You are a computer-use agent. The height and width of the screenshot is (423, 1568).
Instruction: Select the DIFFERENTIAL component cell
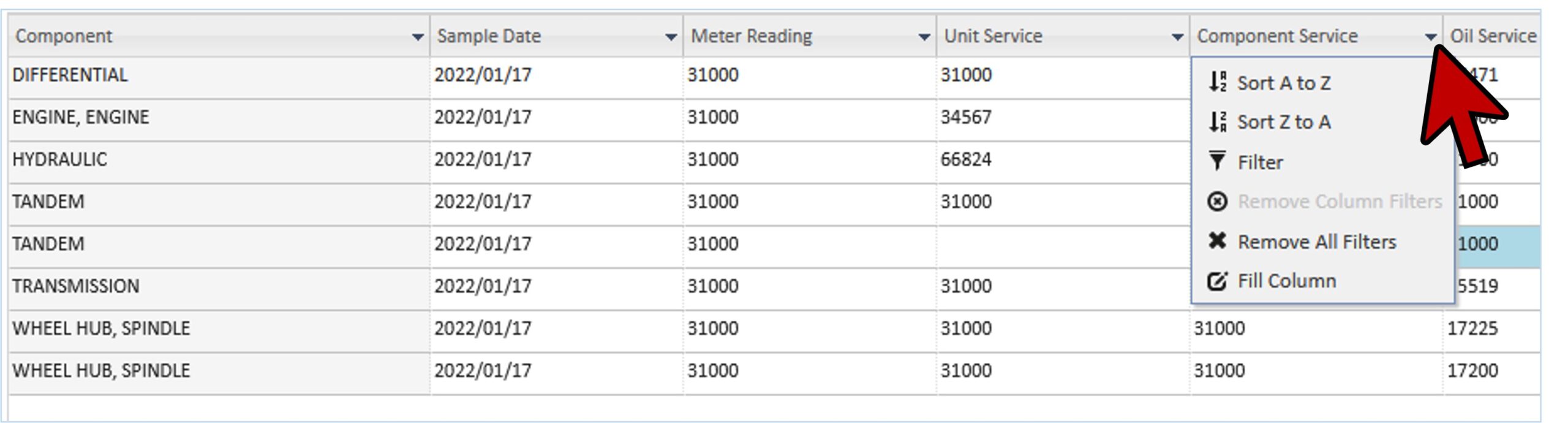[70, 75]
